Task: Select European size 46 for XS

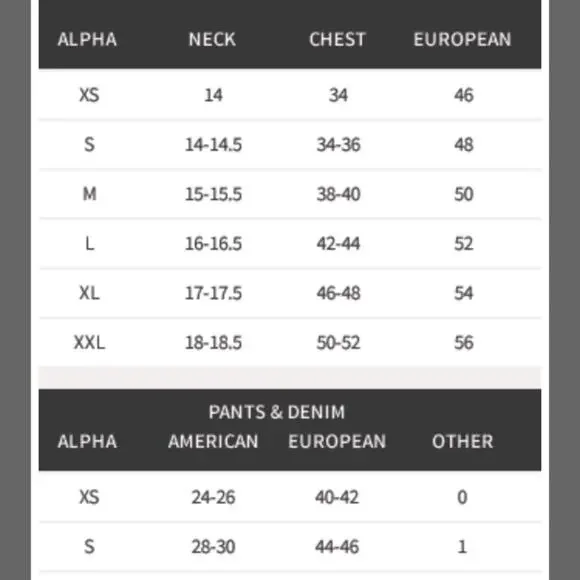Action: tap(463, 95)
